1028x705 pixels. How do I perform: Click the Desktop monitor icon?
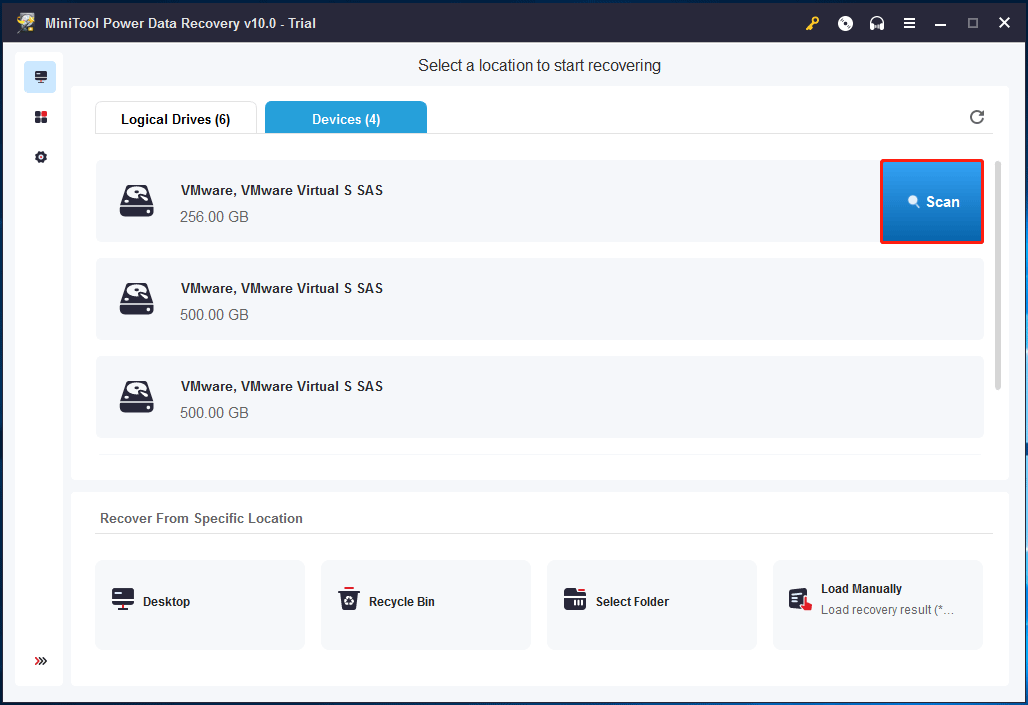click(x=123, y=599)
